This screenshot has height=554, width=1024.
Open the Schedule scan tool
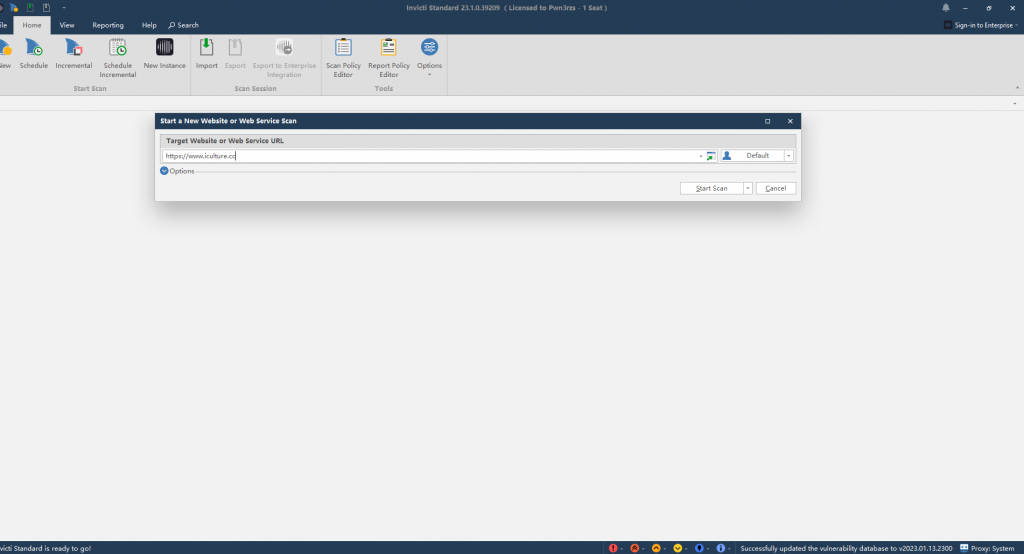point(33,54)
